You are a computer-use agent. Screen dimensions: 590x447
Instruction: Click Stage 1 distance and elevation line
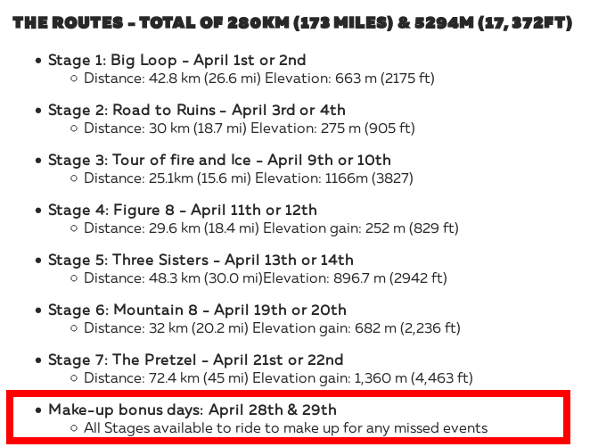[259, 78]
